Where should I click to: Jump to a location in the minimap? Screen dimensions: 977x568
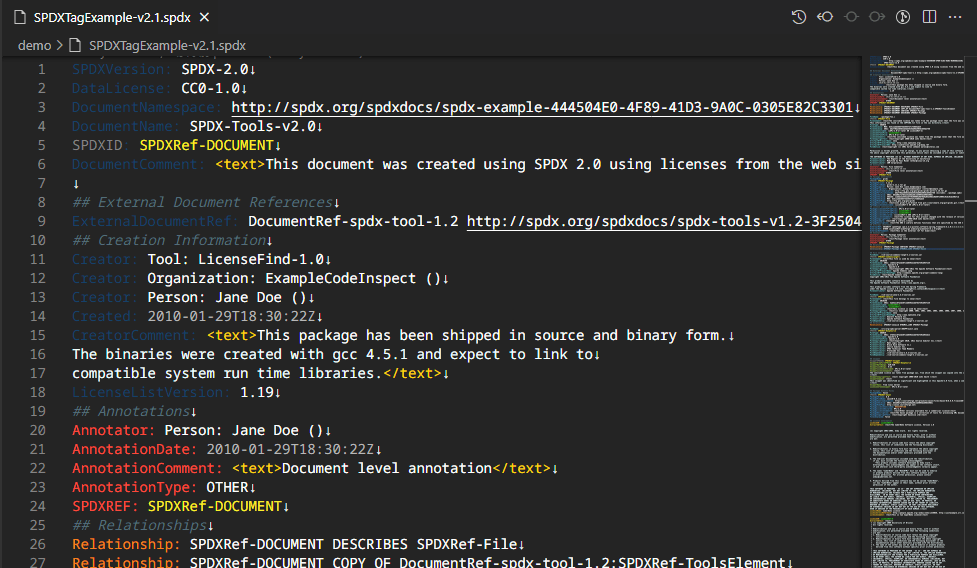point(917,300)
